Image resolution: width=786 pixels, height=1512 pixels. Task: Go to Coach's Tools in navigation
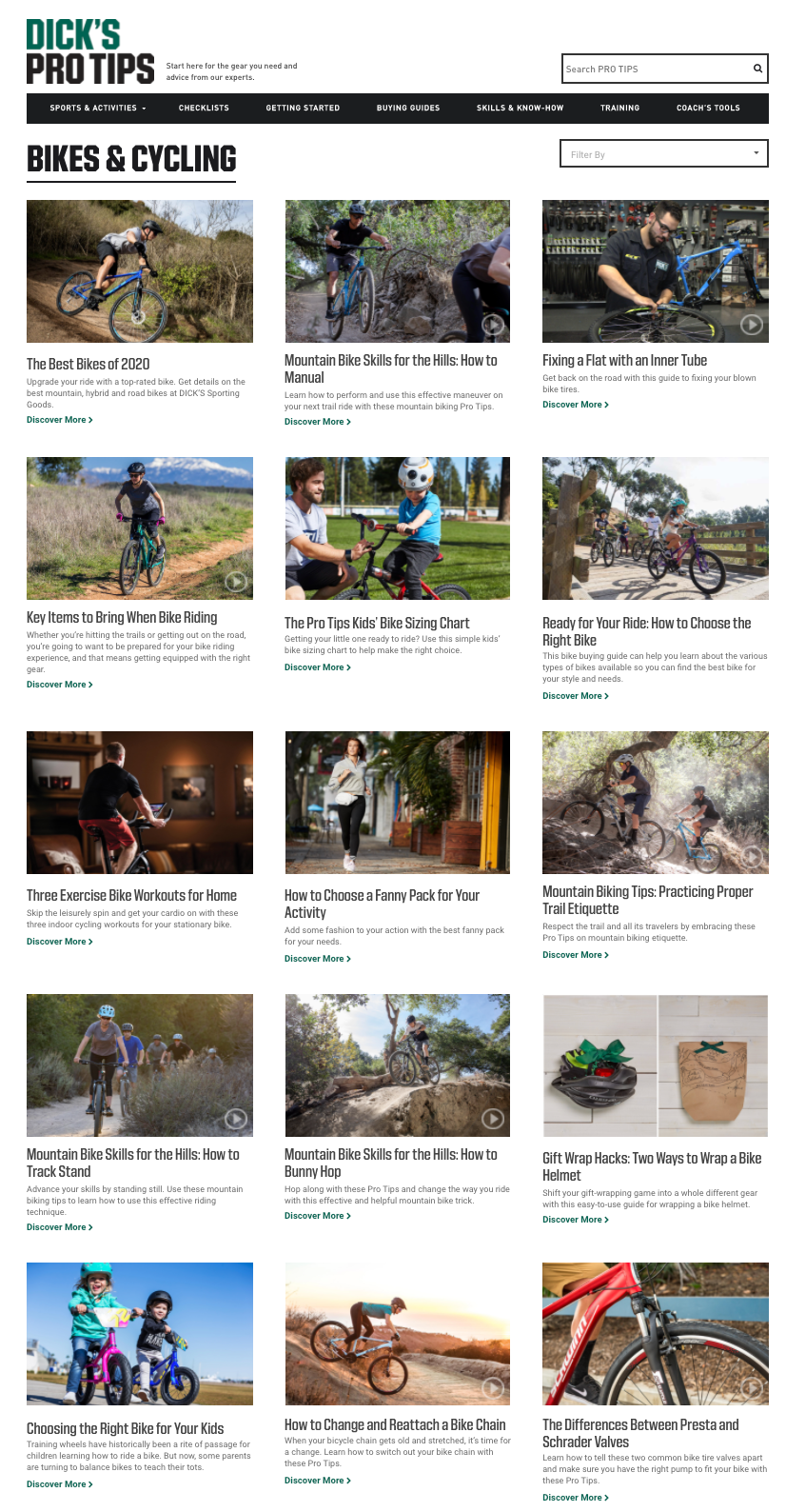coord(708,108)
